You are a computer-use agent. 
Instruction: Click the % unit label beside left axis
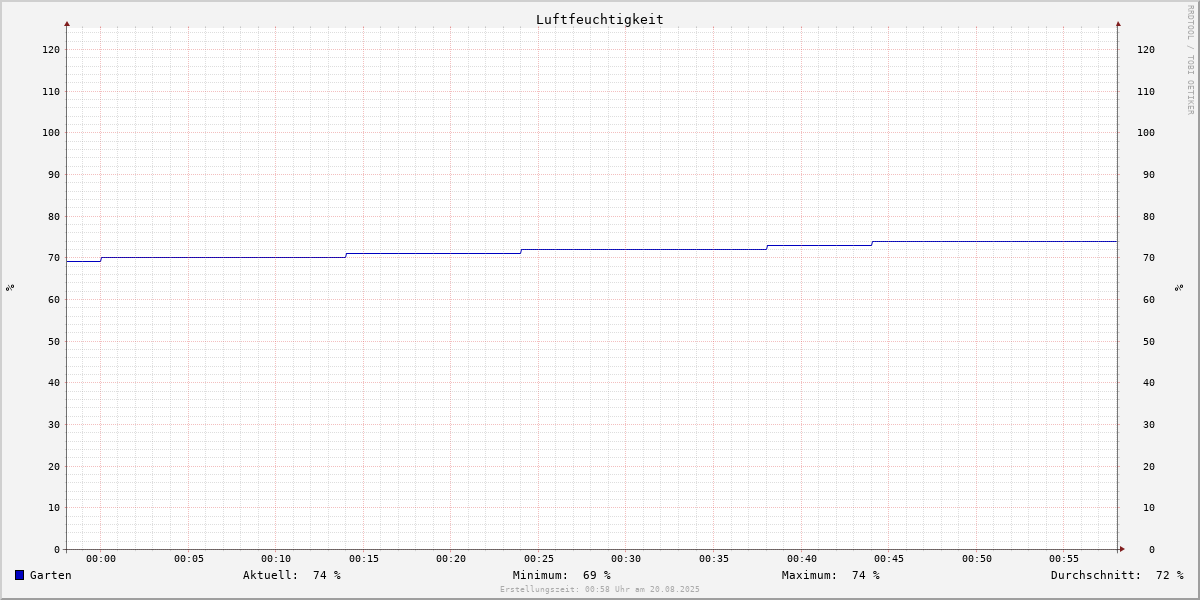pos(10,287)
